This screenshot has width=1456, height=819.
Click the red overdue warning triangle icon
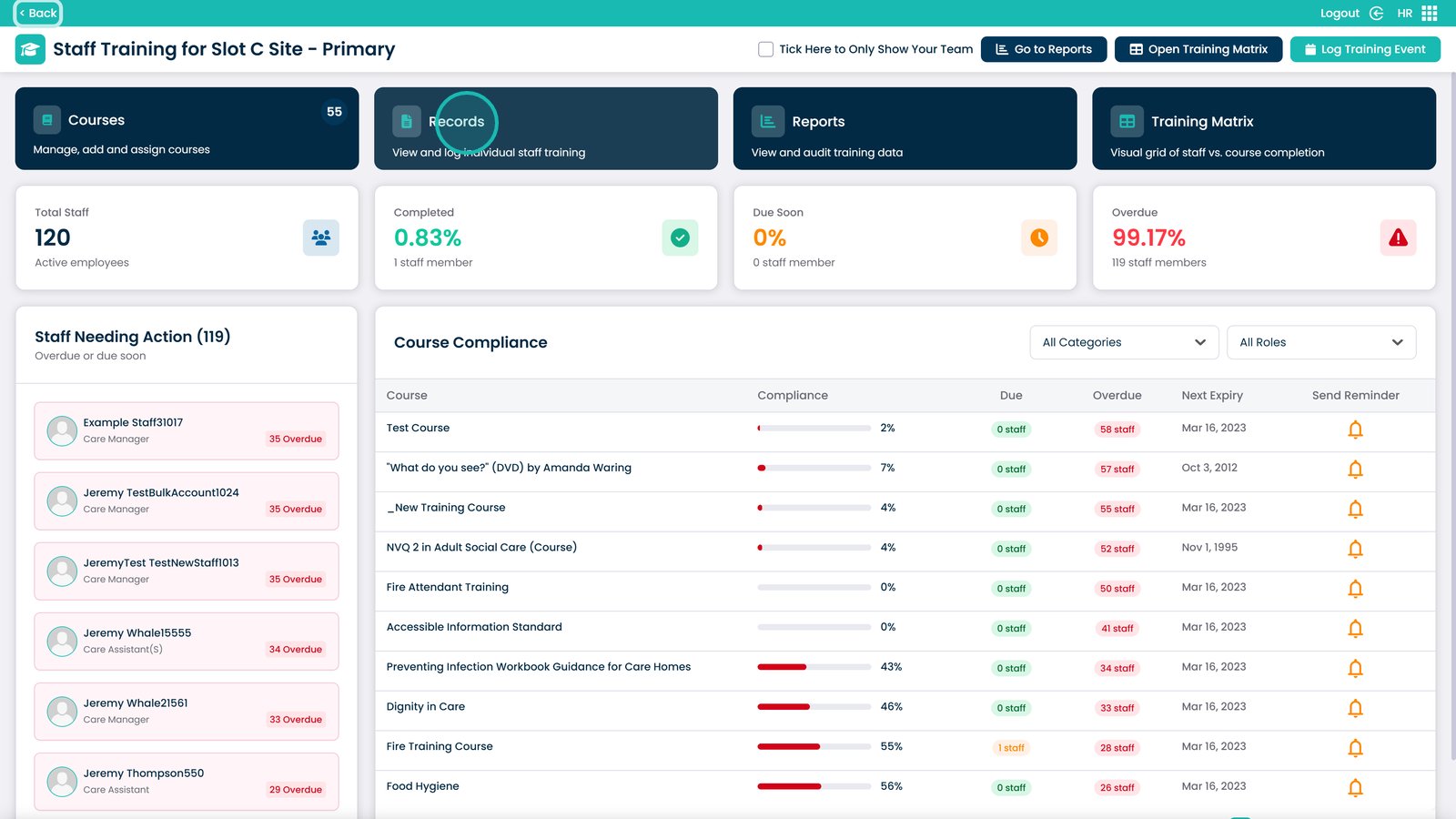(x=1398, y=238)
